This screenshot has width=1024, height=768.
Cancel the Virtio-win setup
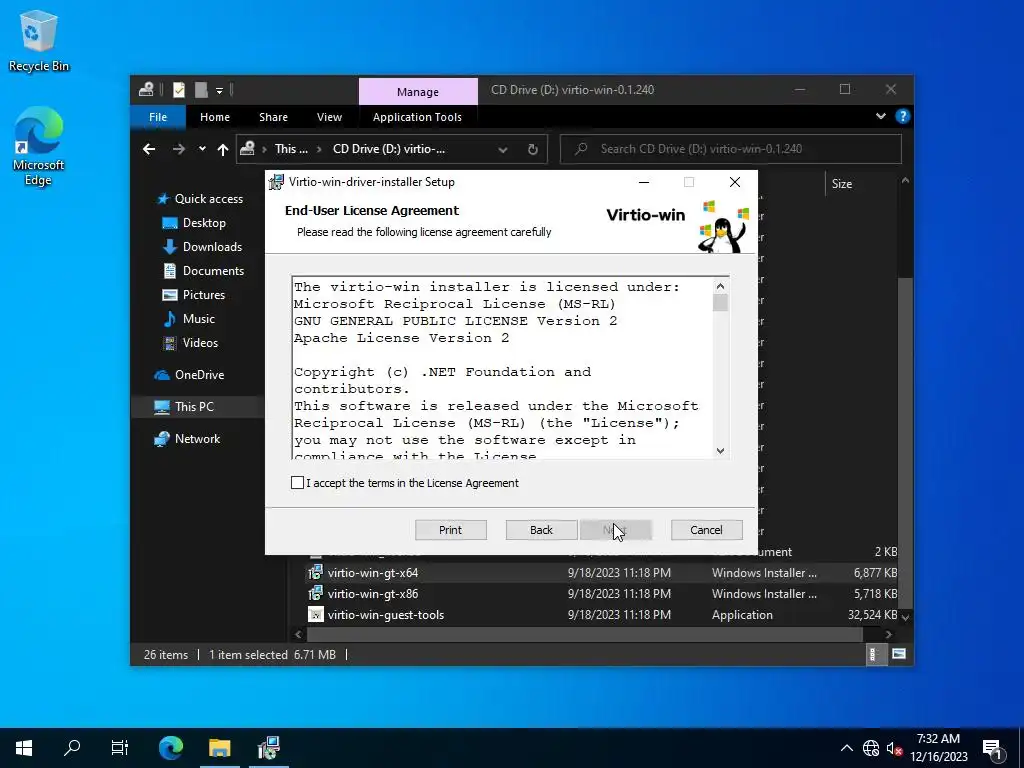[x=707, y=530]
